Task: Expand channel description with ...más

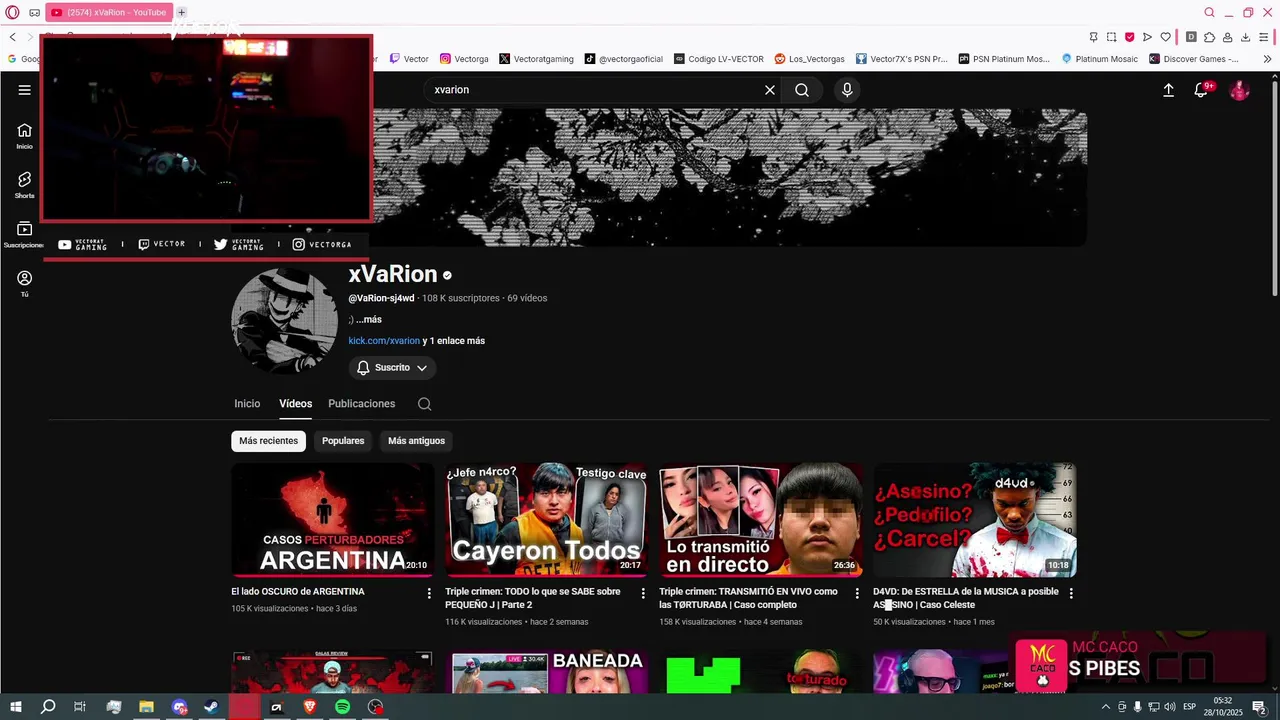Action: click(x=369, y=320)
